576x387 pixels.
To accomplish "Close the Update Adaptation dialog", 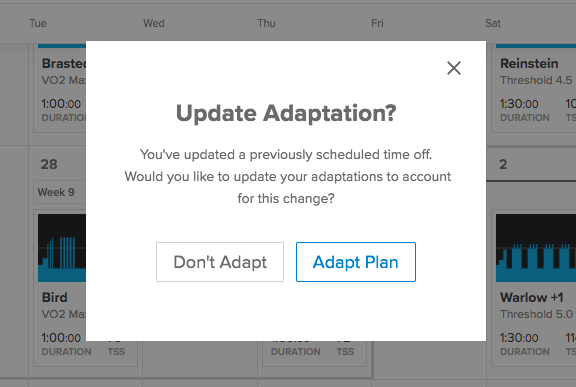I will [454, 68].
